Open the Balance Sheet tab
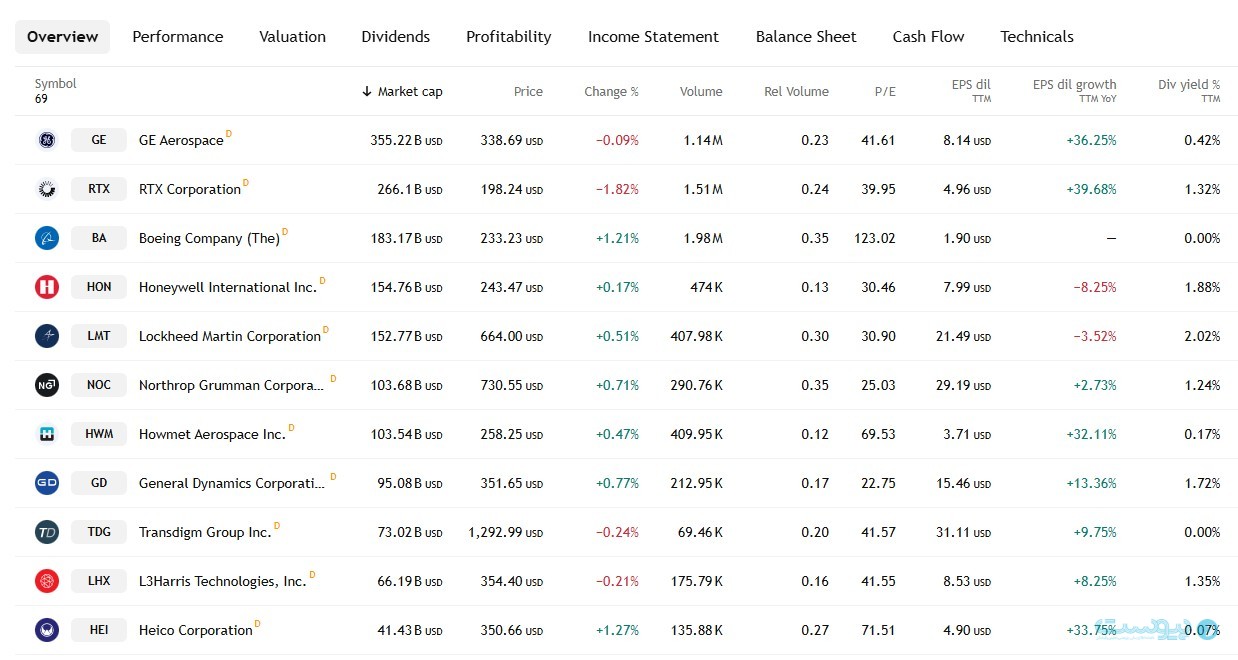 805,37
